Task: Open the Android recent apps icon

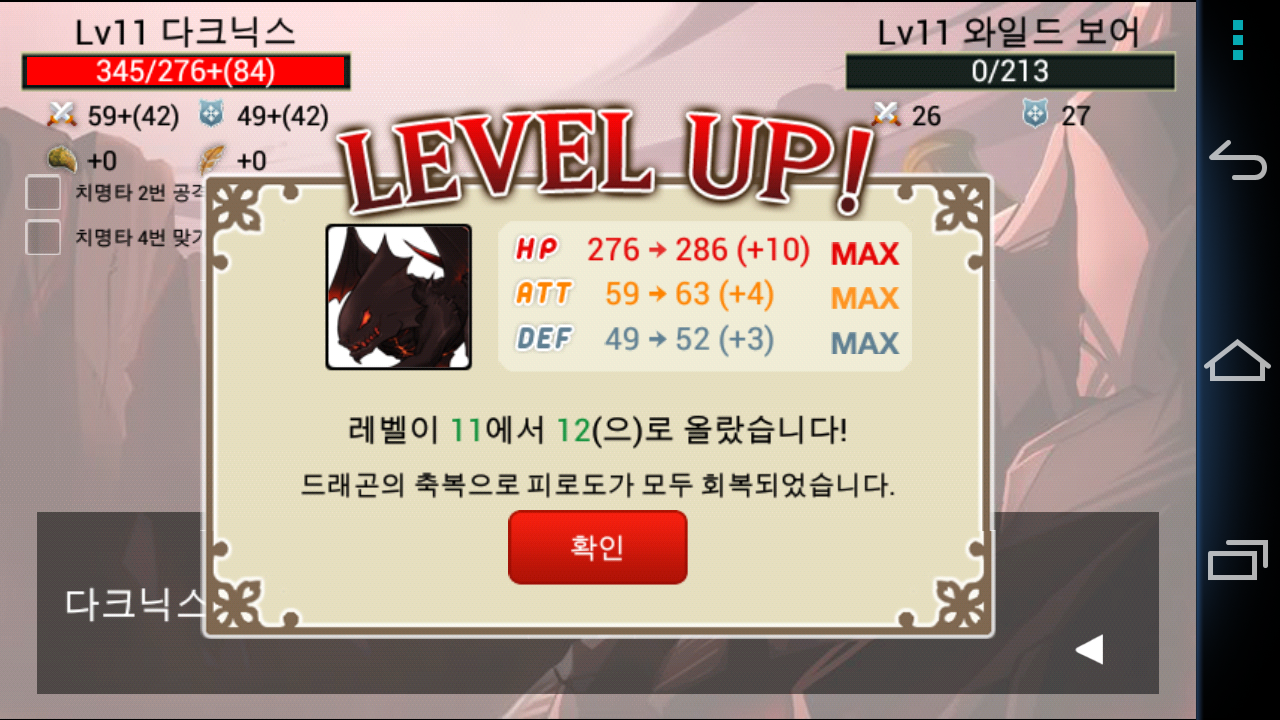Action: point(1238,560)
